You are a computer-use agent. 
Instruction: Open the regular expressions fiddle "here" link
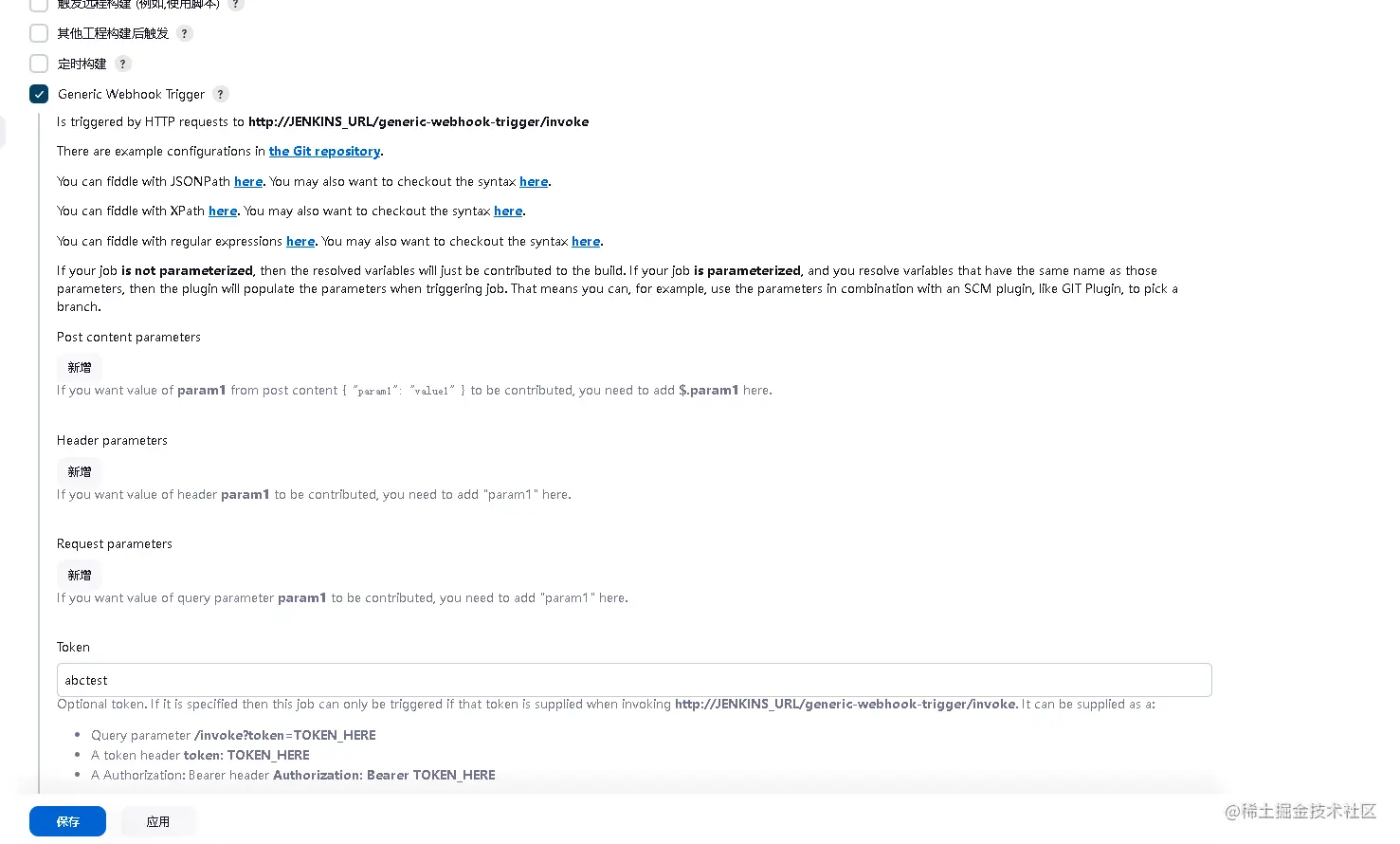point(300,241)
